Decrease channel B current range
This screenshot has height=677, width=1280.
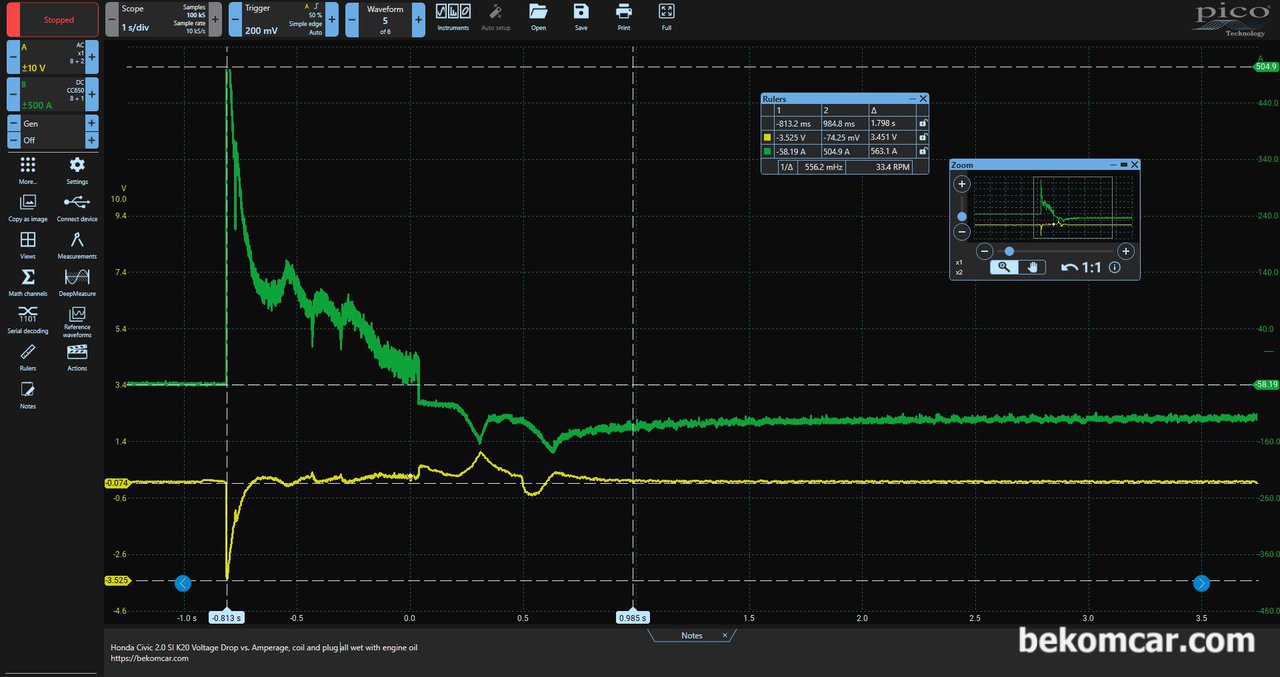coord(13,94)
